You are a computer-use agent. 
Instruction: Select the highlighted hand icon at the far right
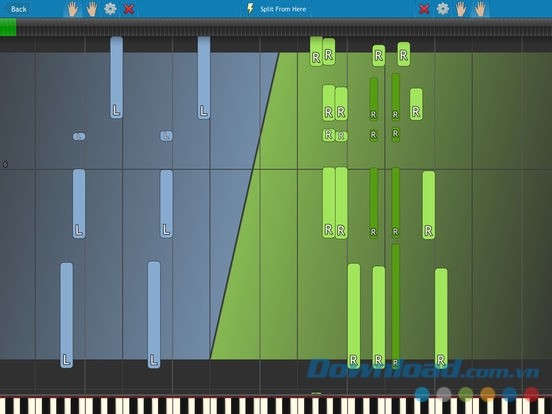(480, 9)
